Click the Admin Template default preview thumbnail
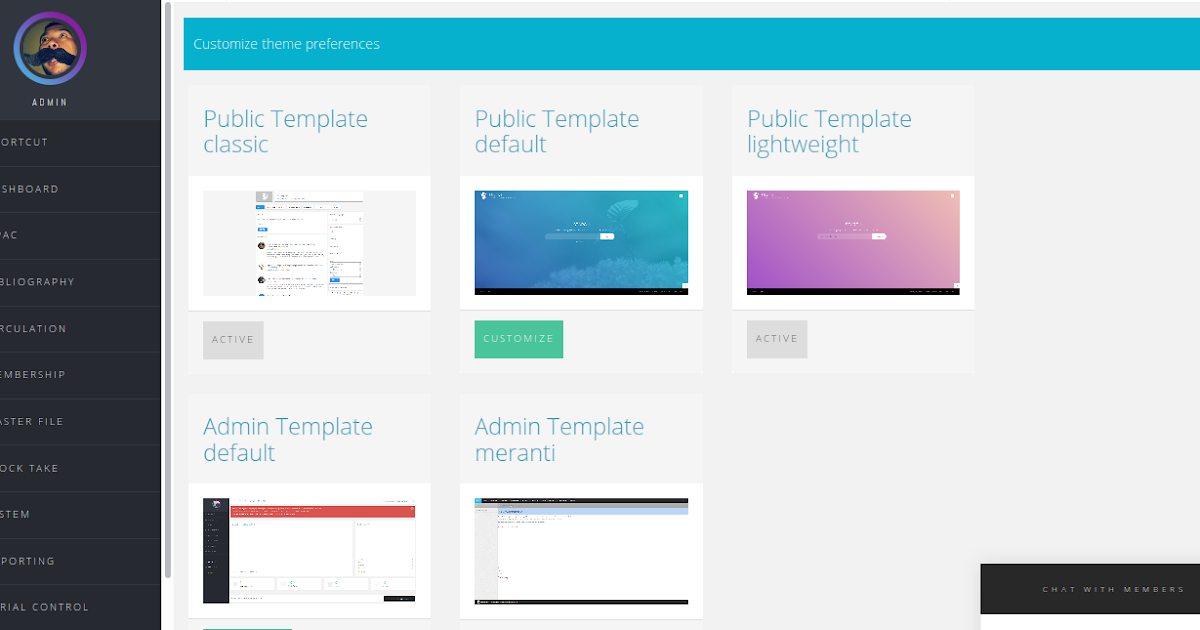Image resolution: width=1200 pixels, height=630 pixels. 309,551
